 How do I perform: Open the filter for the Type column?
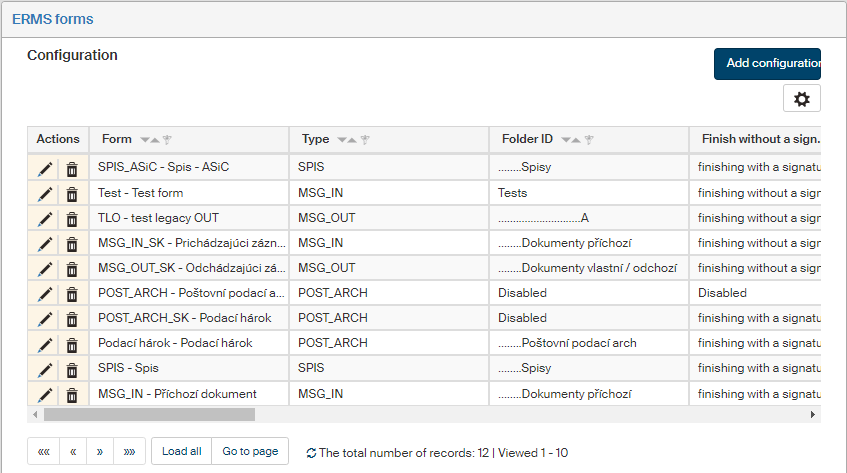click(366, 140)
